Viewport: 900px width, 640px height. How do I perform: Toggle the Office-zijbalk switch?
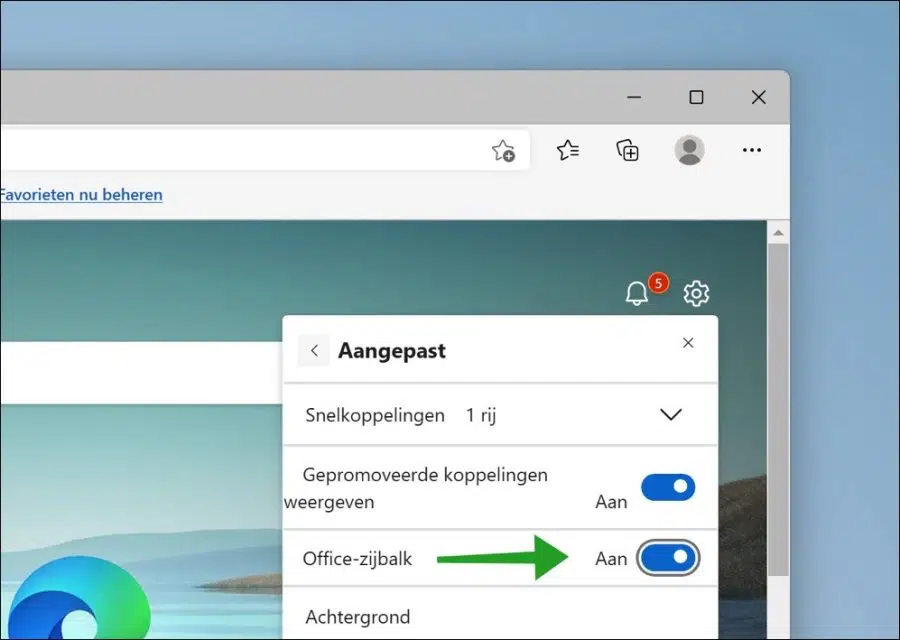tap(668, 557)
